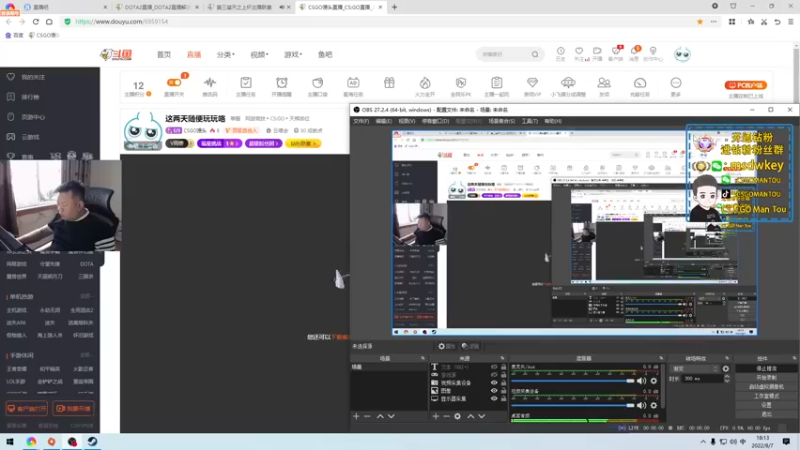
Task: Pop out the OBS Audio Mixer dock
Action: 661,358
